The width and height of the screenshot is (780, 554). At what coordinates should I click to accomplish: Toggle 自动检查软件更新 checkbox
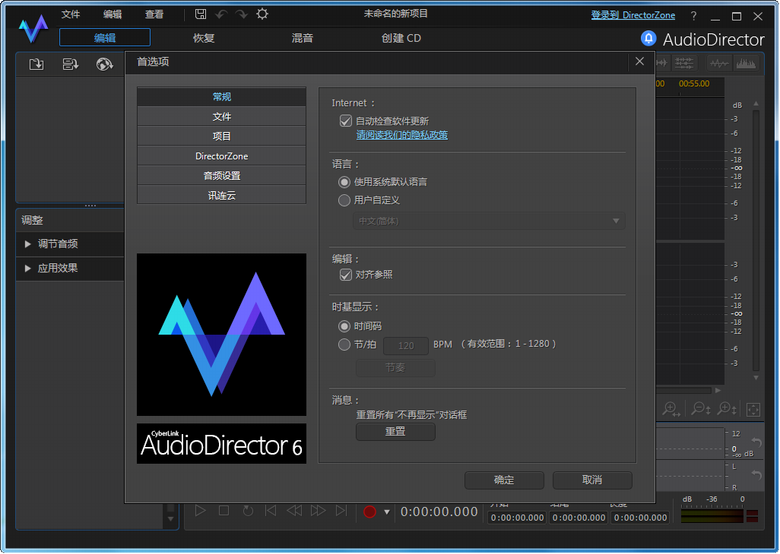346,121
